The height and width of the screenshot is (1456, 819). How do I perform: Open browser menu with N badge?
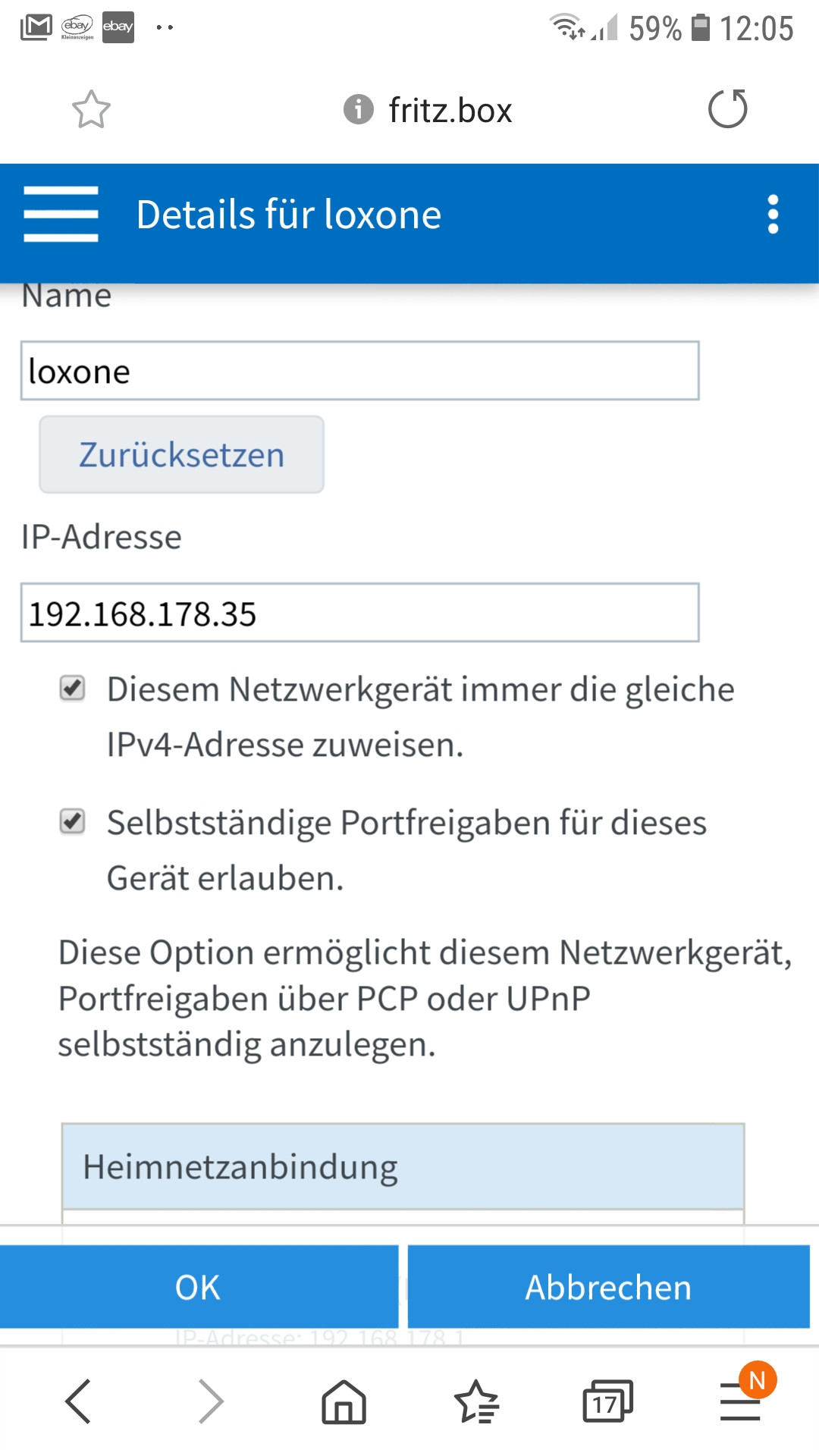click(x=741, y=1401)
